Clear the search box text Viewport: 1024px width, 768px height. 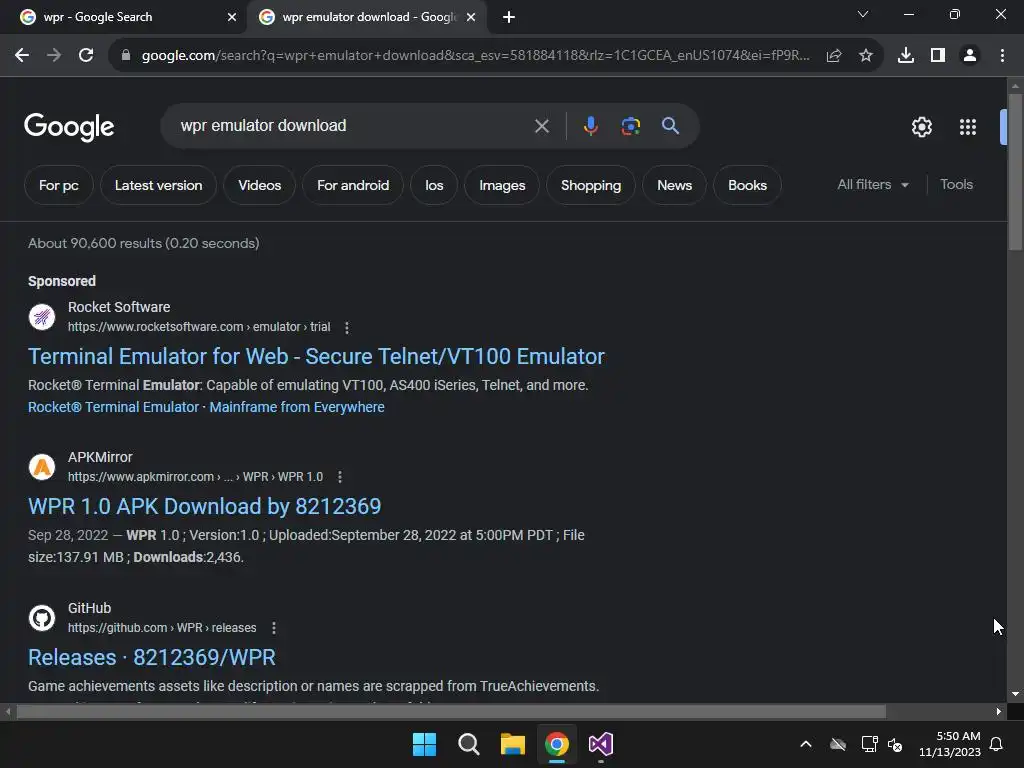(x=542, y=126)
